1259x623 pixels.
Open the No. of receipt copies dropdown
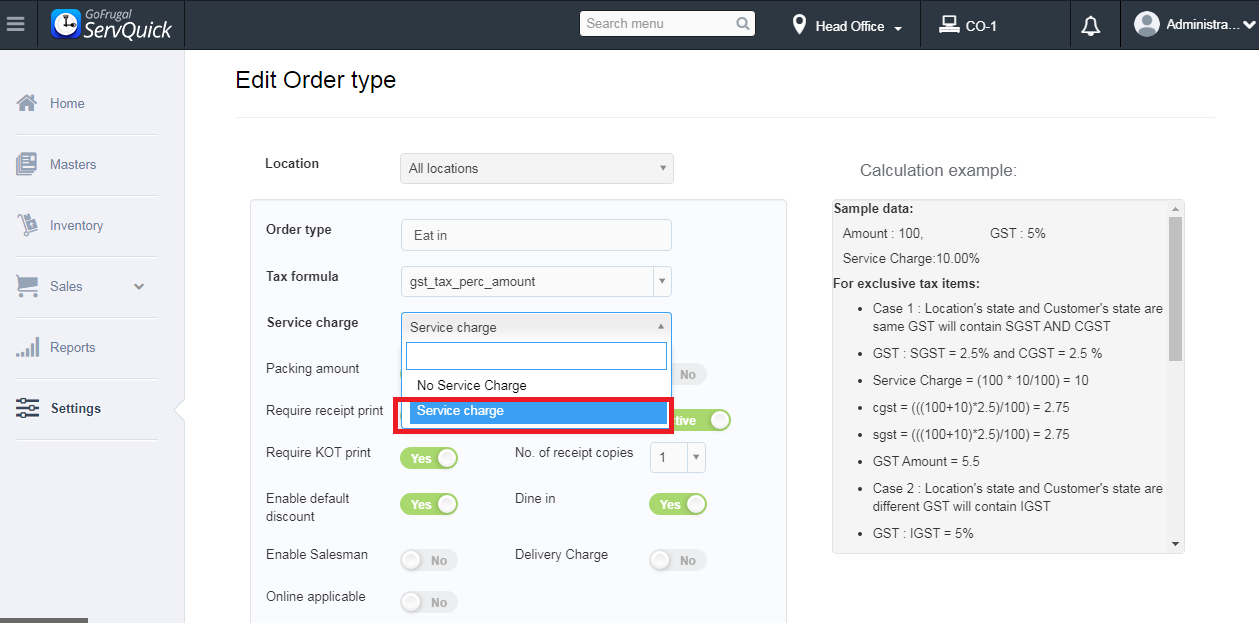click(678, 458)
